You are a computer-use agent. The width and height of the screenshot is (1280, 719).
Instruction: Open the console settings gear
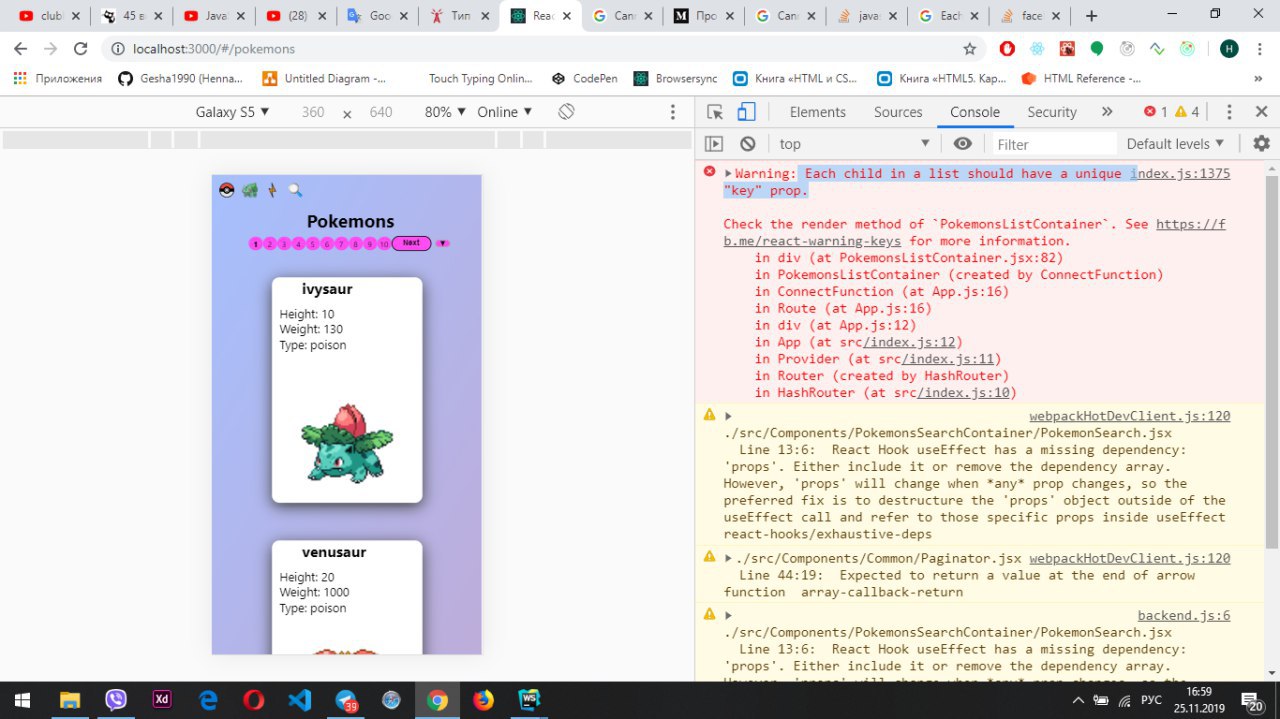[x=1261, y=144]
